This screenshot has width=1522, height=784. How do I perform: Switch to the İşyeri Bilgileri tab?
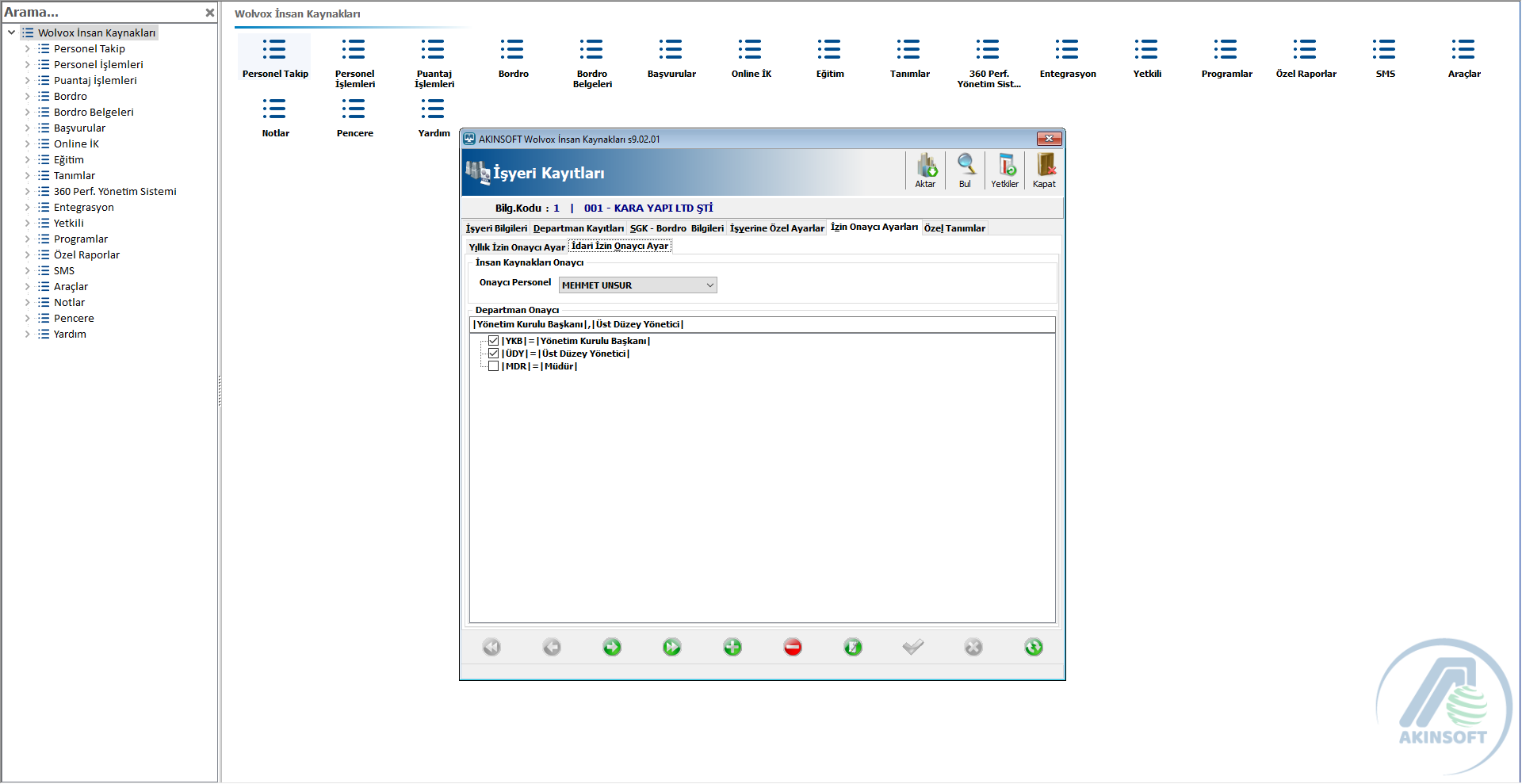(x=496, y=228)
